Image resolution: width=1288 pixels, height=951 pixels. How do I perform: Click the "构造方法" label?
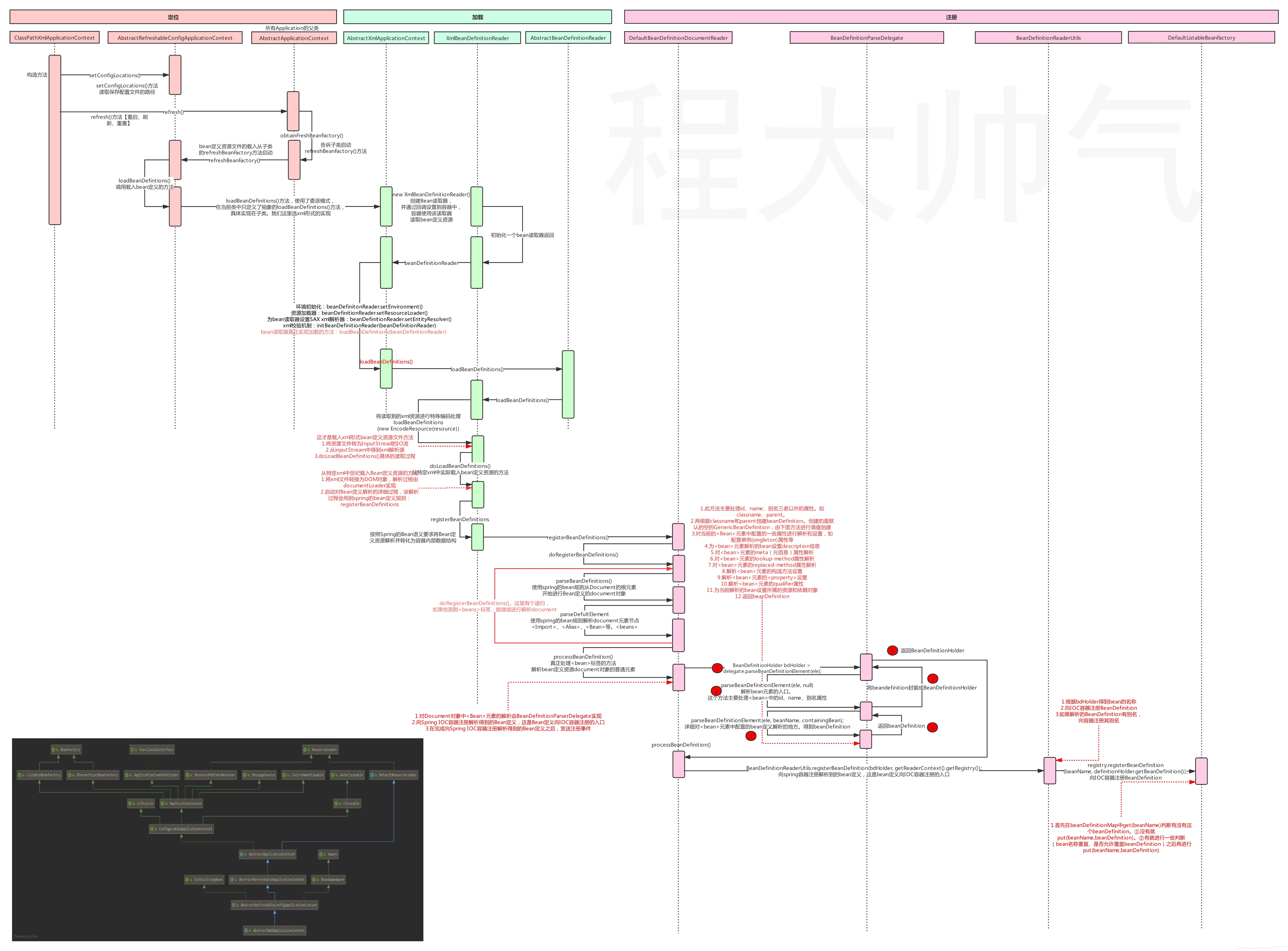coord(37,75)
